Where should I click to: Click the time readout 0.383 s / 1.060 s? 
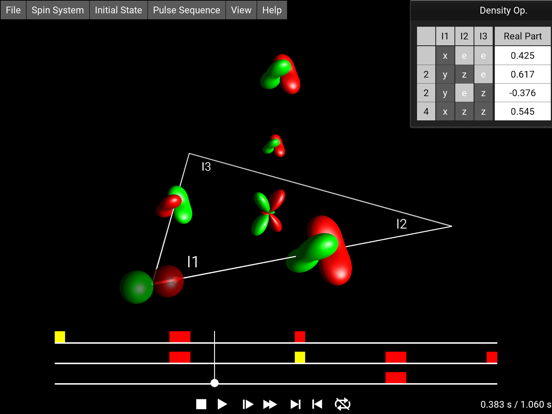[x=515, y=404]
